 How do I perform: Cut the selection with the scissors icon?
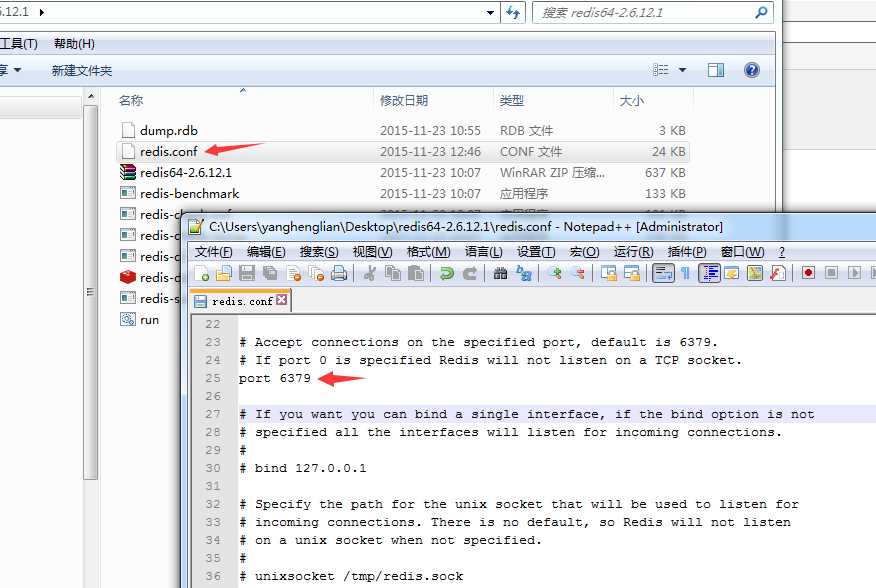click(369, 273)
